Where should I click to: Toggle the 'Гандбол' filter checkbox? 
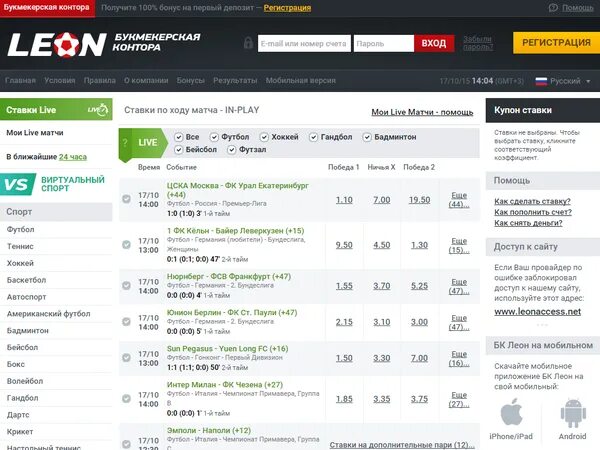(x=313, y=137)
